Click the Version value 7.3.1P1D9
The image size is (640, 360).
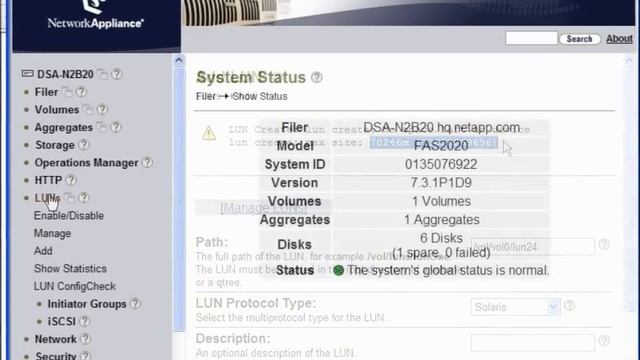click(441, 182)
